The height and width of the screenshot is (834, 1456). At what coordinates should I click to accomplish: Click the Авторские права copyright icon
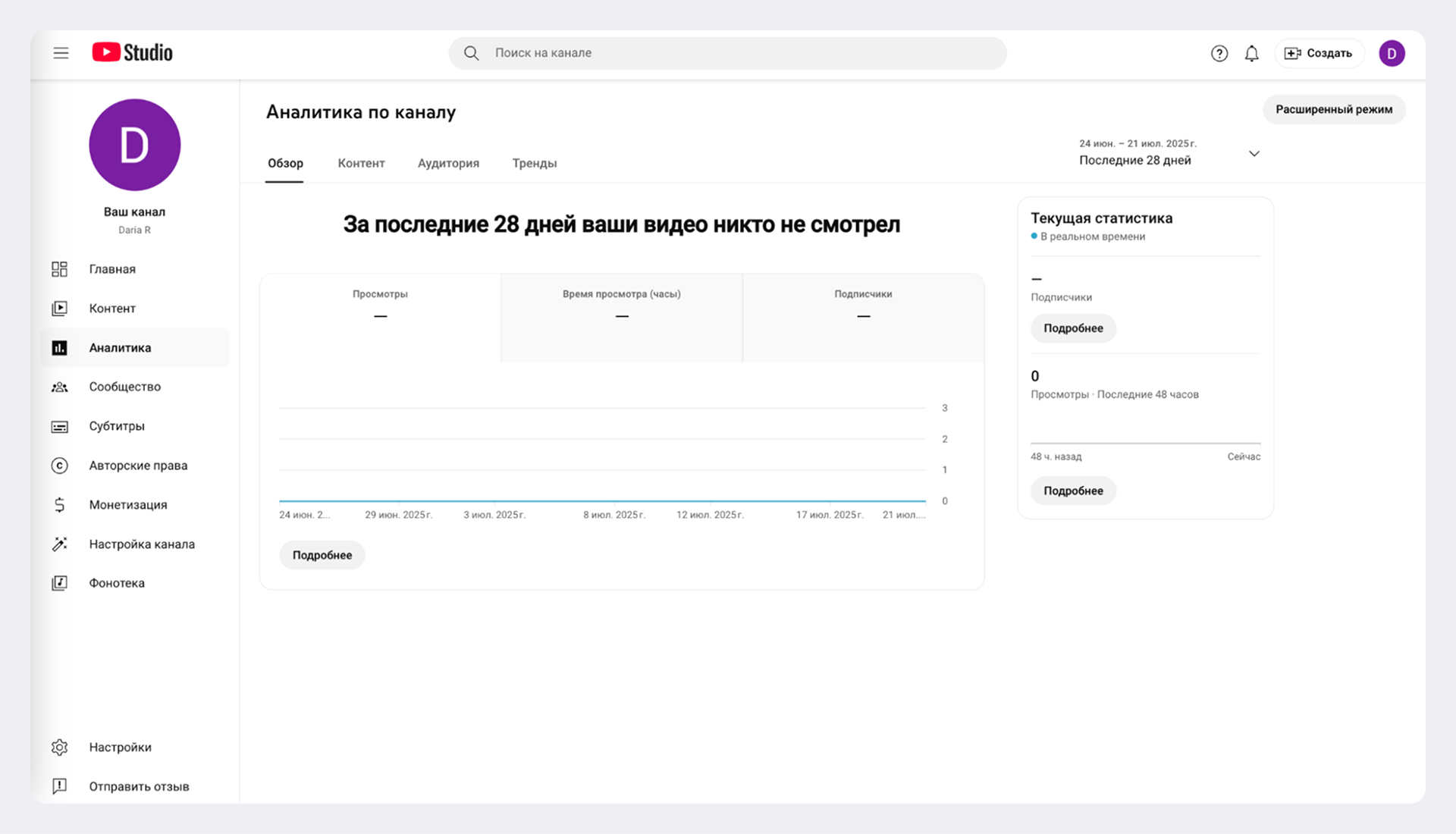click(60, 466)
